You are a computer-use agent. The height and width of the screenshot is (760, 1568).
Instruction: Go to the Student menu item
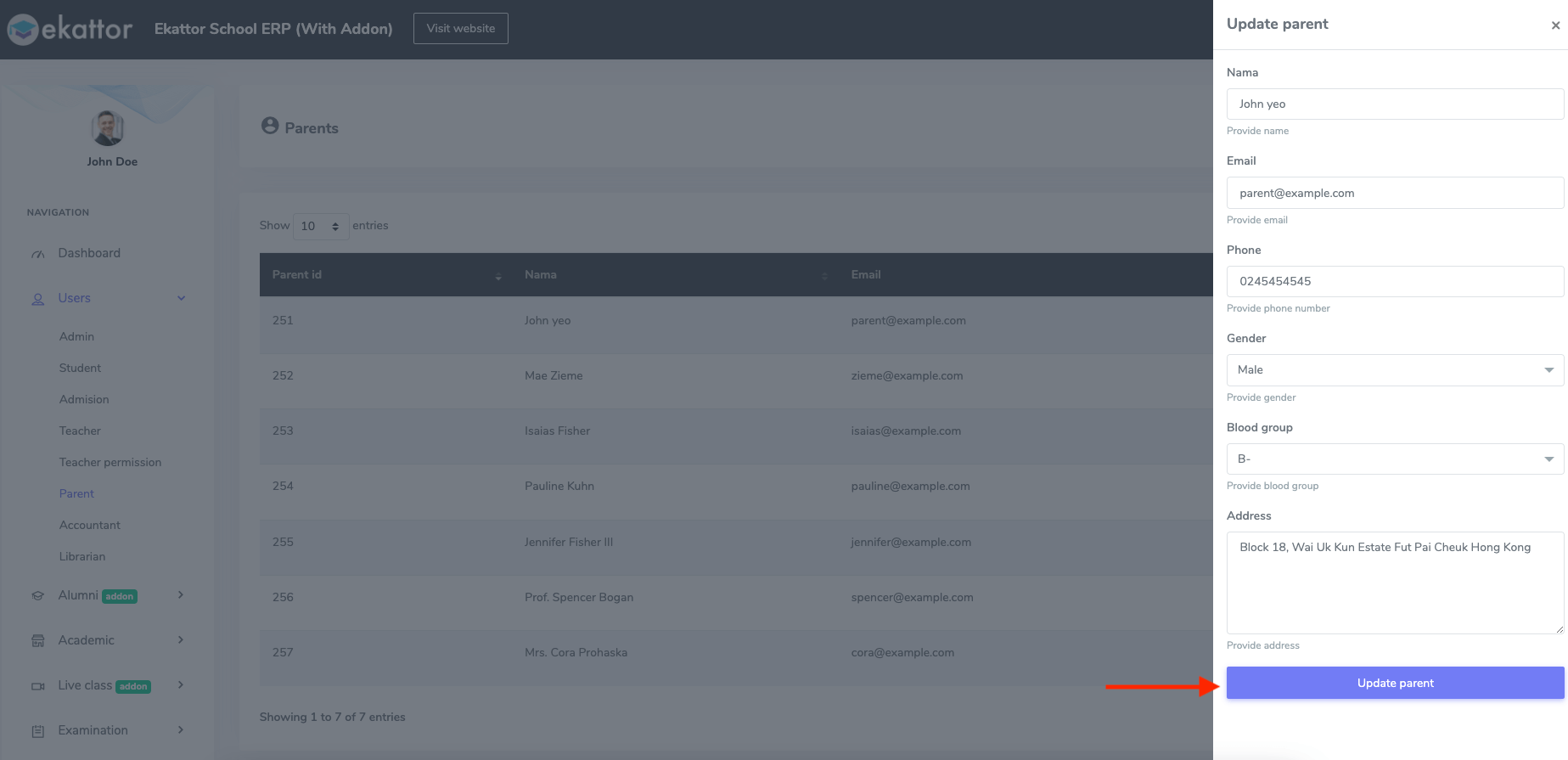click(x=80, y=369)
